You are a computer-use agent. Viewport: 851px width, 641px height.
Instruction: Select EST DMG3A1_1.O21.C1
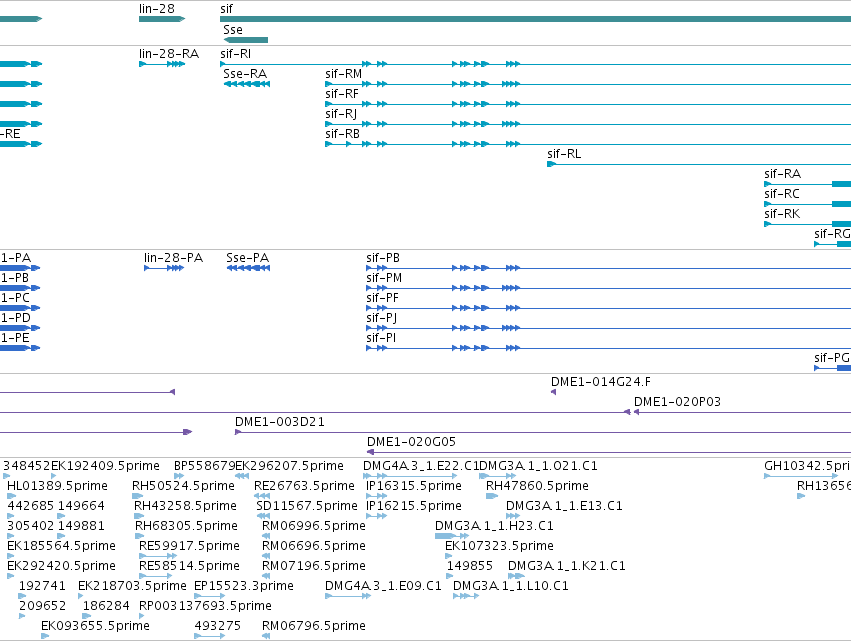(498, 476)
